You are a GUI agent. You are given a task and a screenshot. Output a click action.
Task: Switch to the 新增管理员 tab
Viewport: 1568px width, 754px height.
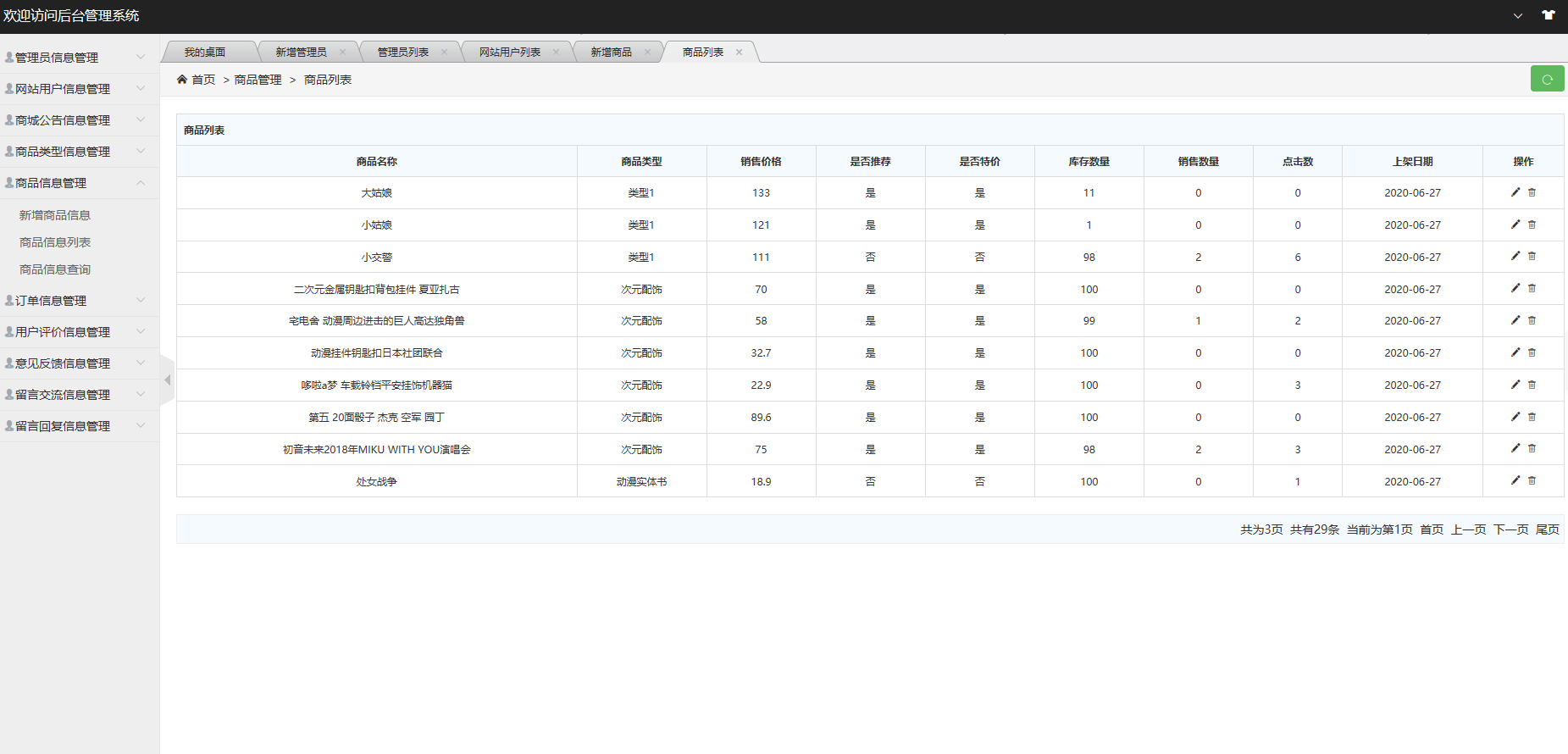(x=301, y=53)
